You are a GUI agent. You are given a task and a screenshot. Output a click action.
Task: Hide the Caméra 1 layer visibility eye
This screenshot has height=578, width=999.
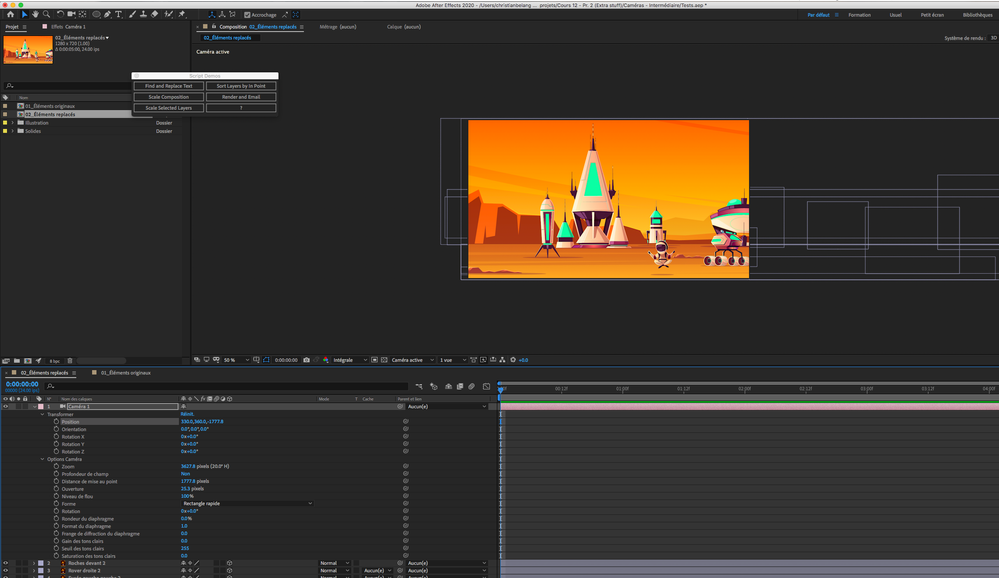6,407
